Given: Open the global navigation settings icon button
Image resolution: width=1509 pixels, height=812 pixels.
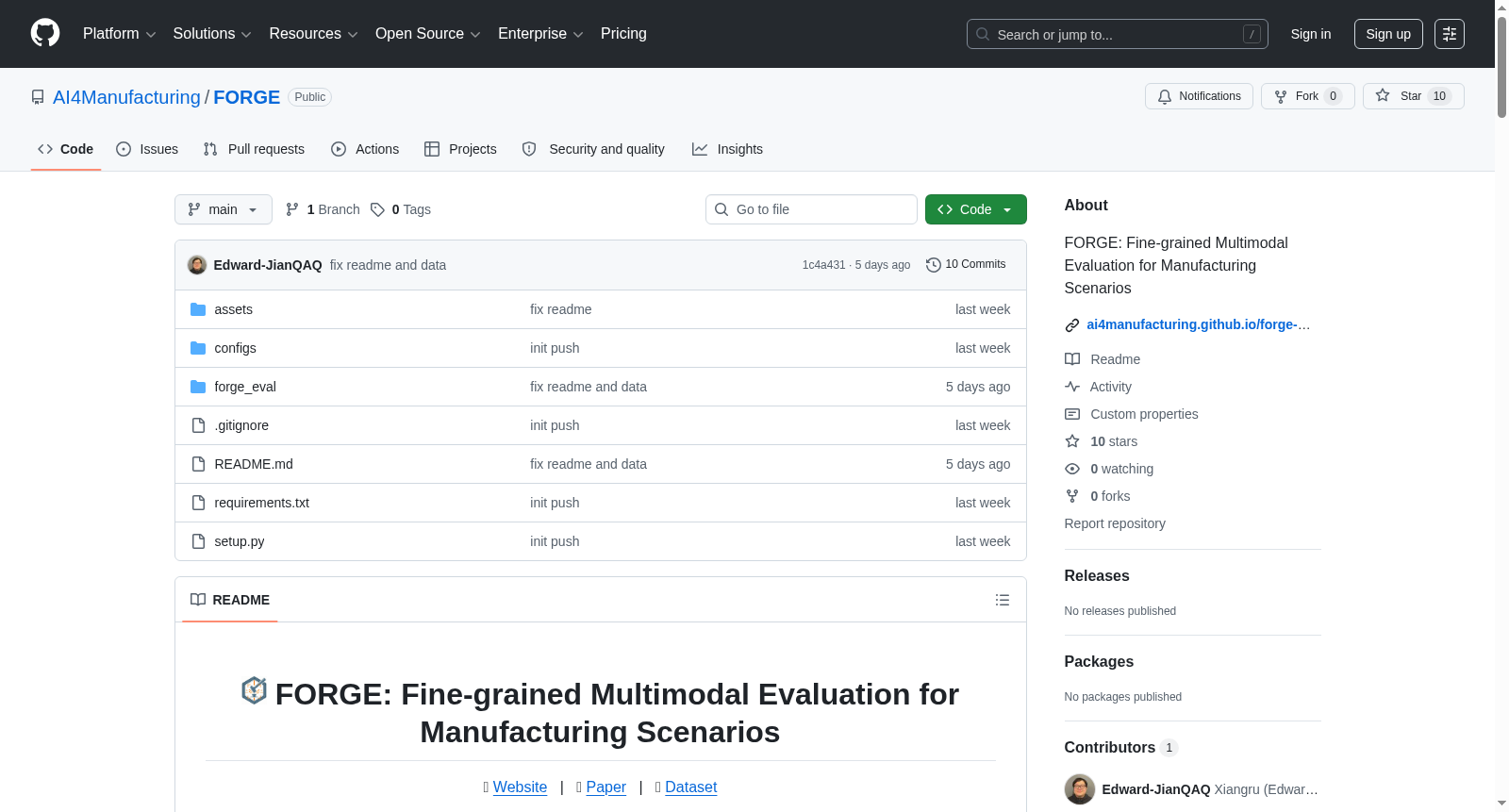Looking at the screenshot, I should [x=1450, y=34].
